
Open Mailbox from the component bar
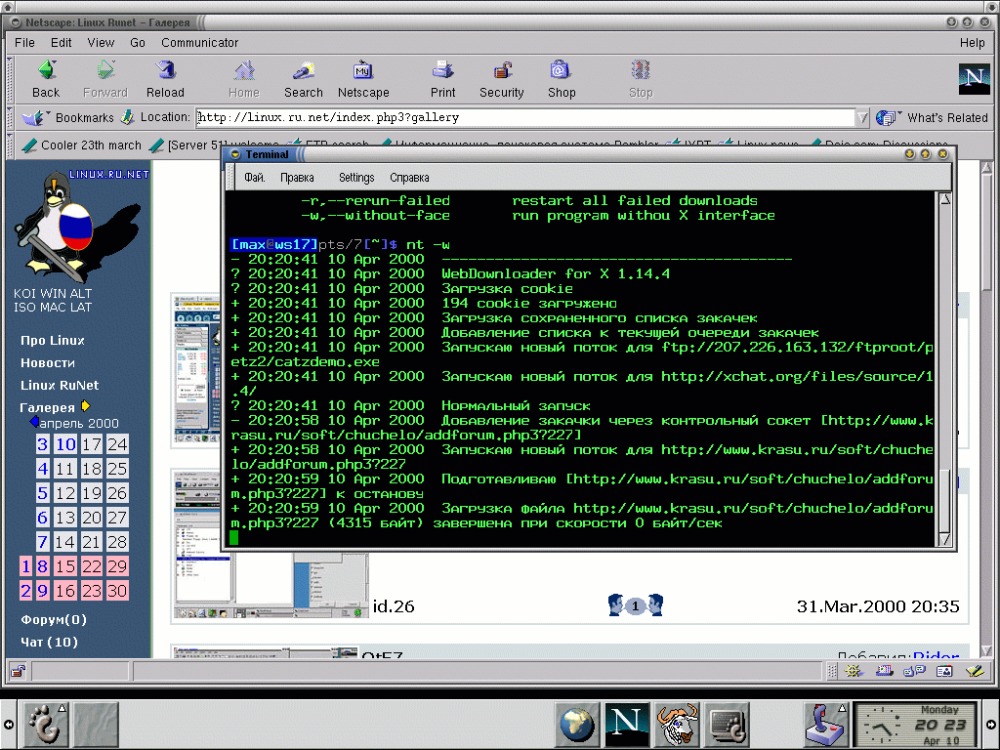884,671
